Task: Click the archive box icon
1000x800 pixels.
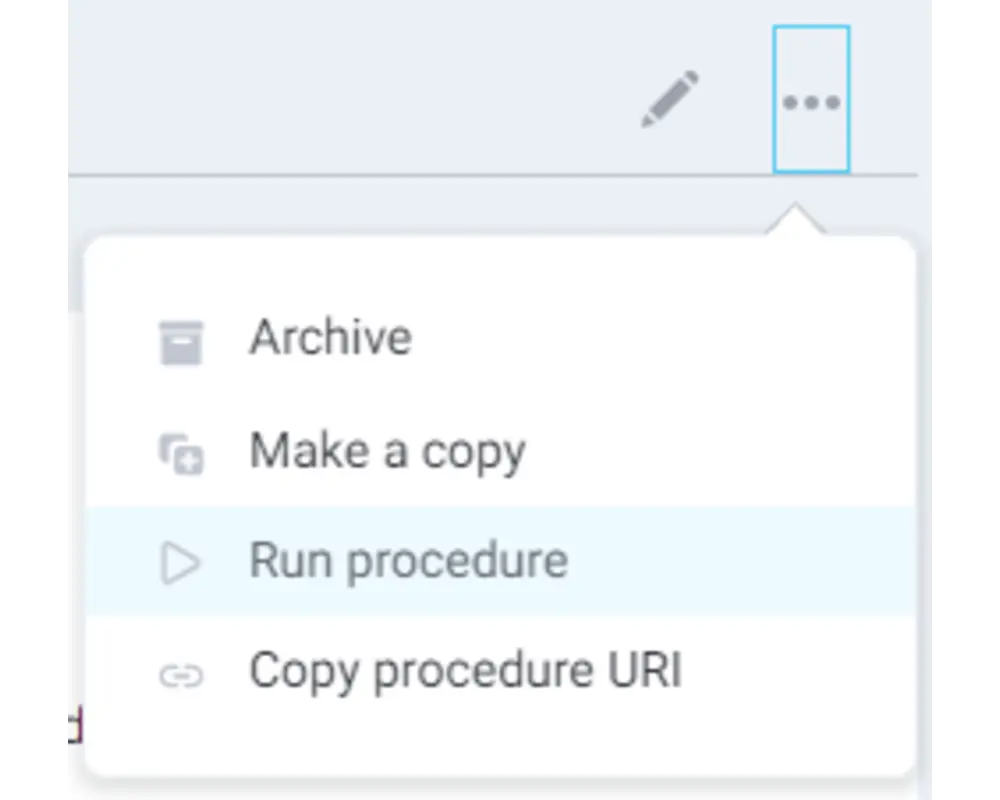Action: pyautogui.click(x=181, y=343)
